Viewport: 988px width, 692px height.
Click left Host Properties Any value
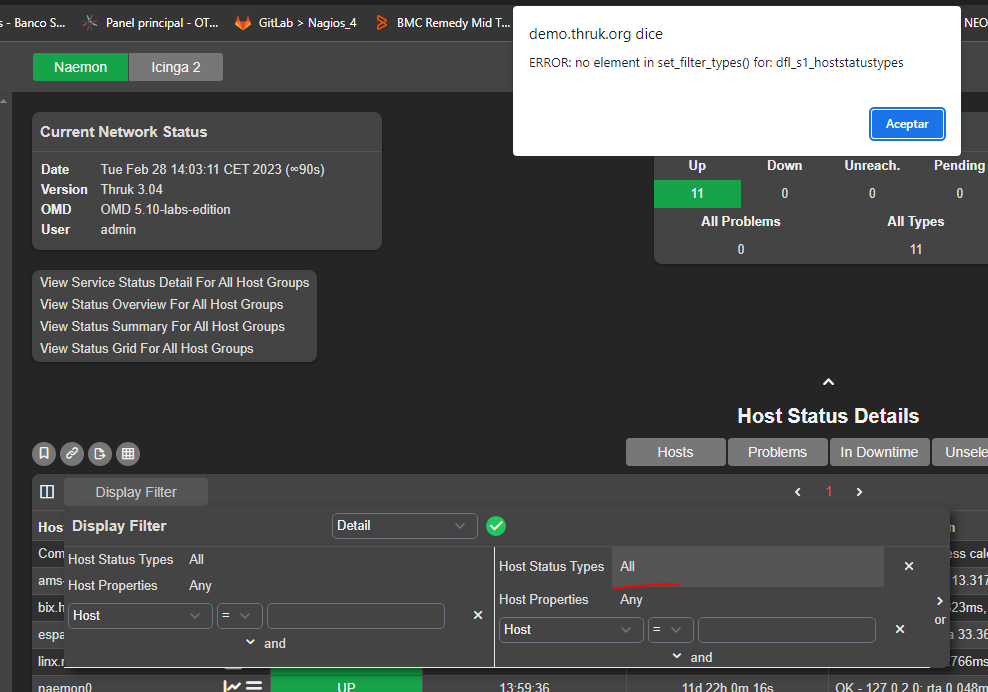(200, 585)
